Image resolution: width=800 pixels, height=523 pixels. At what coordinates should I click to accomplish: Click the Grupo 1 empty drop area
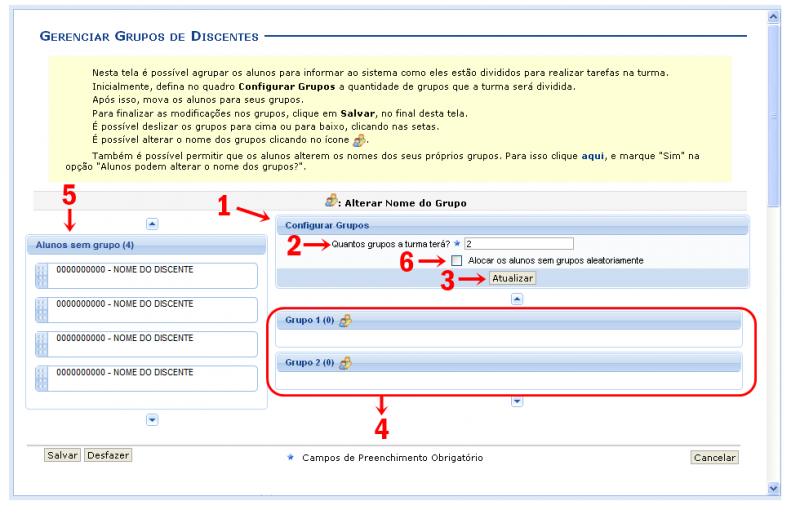click(509, 338)
